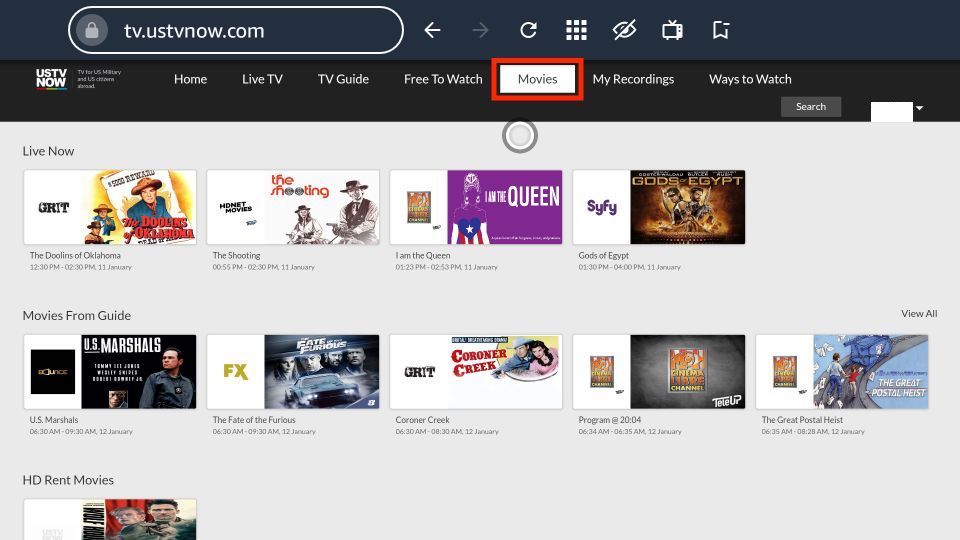Select the Free To Watch menu item
960x540 pixels.
click(x=443, y=79)
